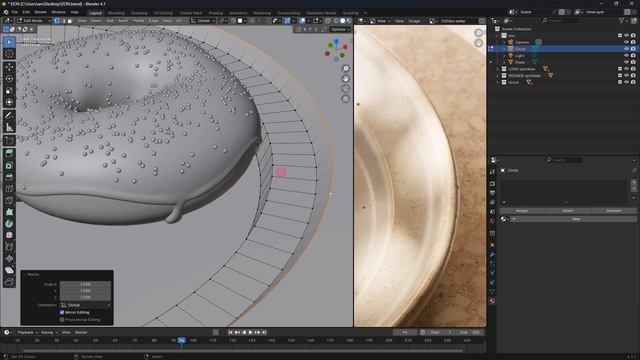Enable edge select mode
The width and height of the screenshot is (640, 360).
coord(63,20)
